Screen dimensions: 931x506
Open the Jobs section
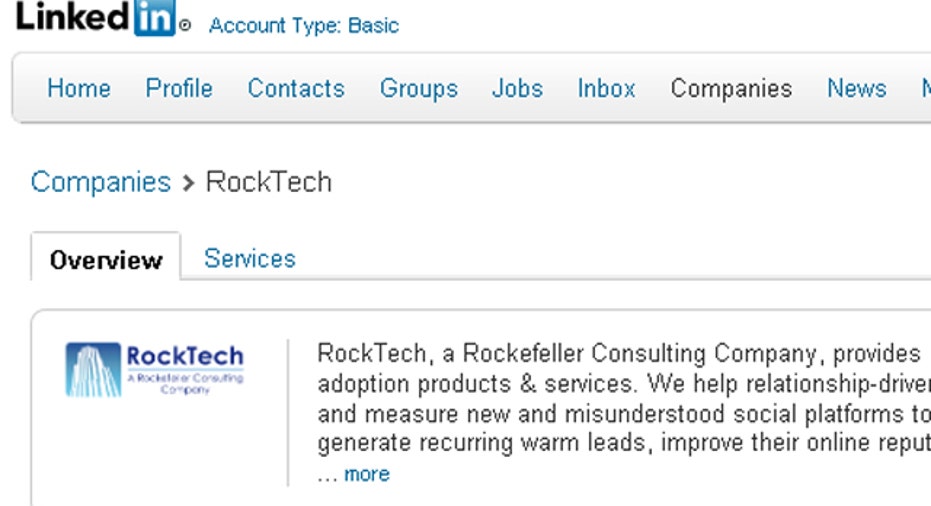[518, 88]
